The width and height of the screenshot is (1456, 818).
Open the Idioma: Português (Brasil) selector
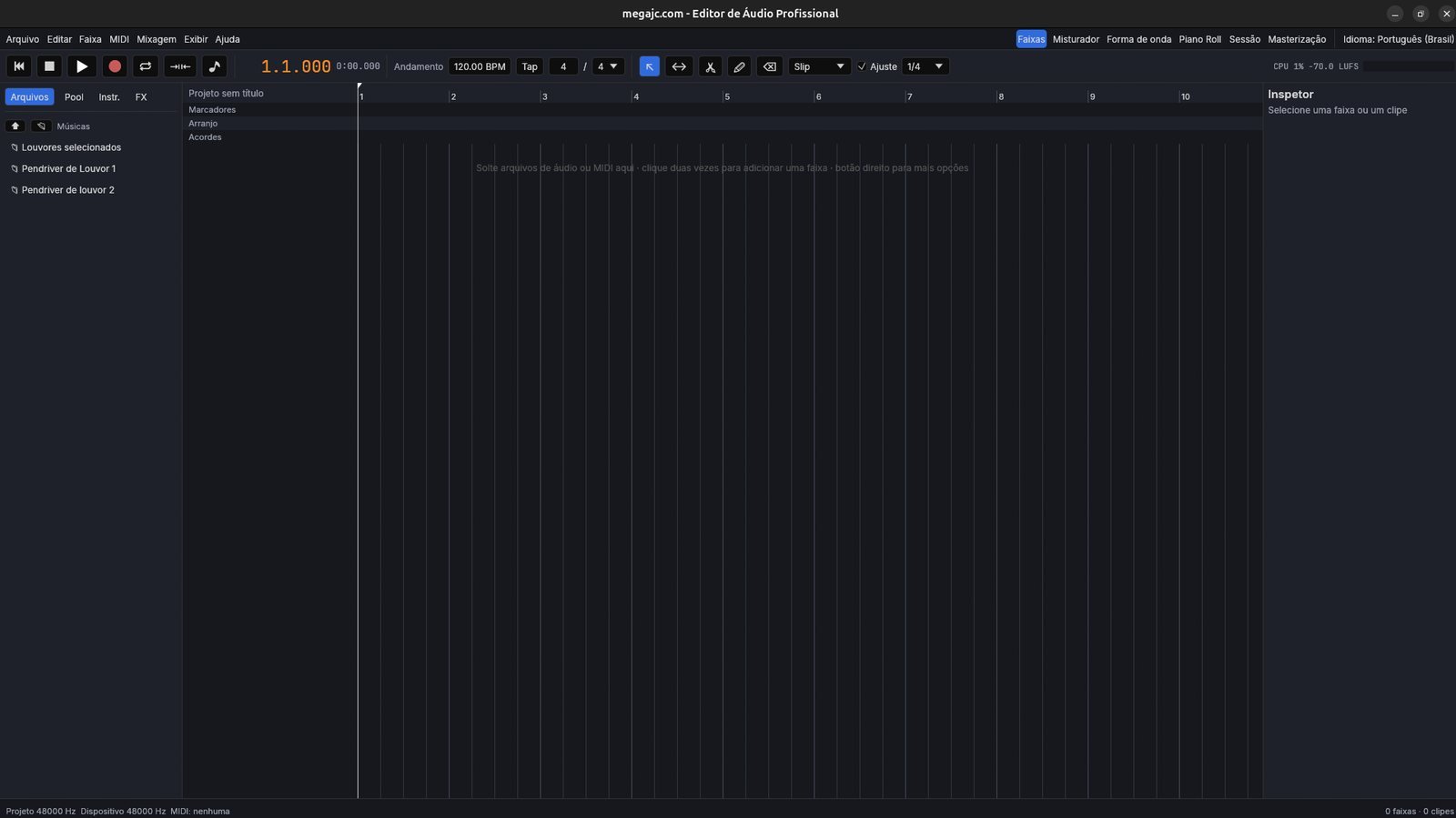point(1399,39)
